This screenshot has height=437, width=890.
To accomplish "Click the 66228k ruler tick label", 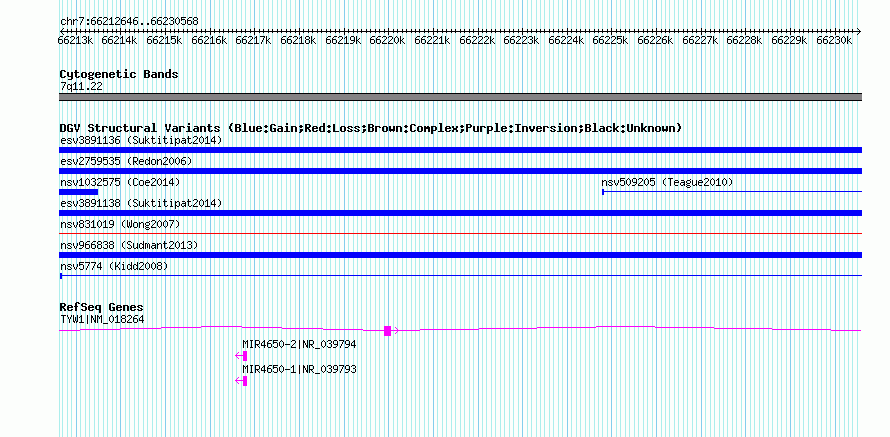I will [x=745, y=40].
